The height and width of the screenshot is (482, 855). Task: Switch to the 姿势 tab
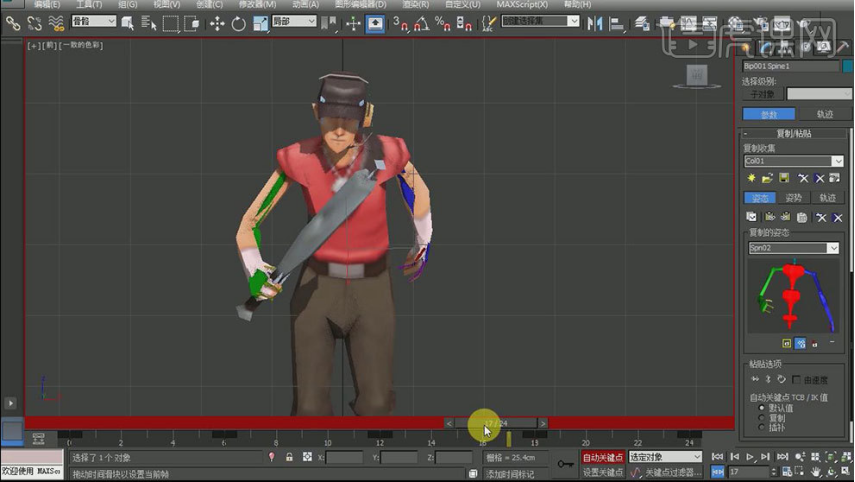pyautogui.click(x=793, y=198)
